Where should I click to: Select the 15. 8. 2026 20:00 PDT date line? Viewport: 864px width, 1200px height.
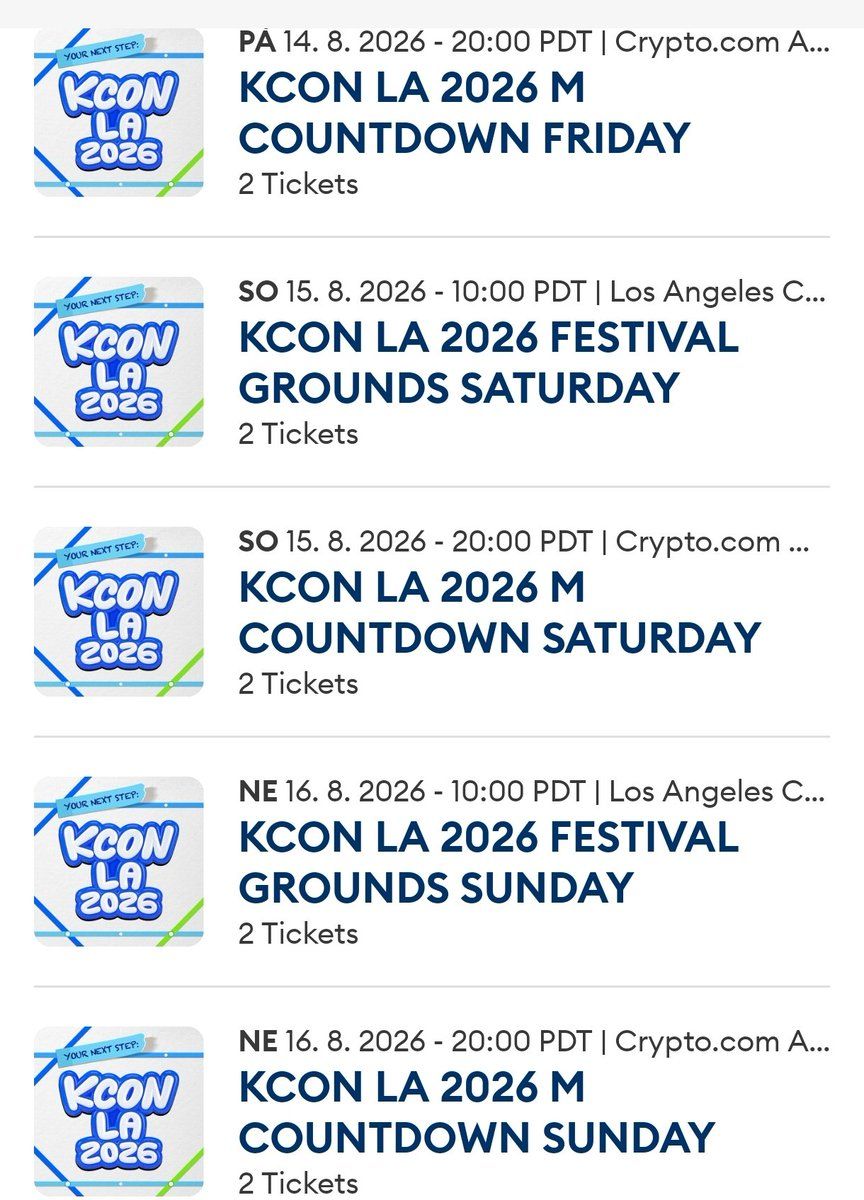pos(523,542)
